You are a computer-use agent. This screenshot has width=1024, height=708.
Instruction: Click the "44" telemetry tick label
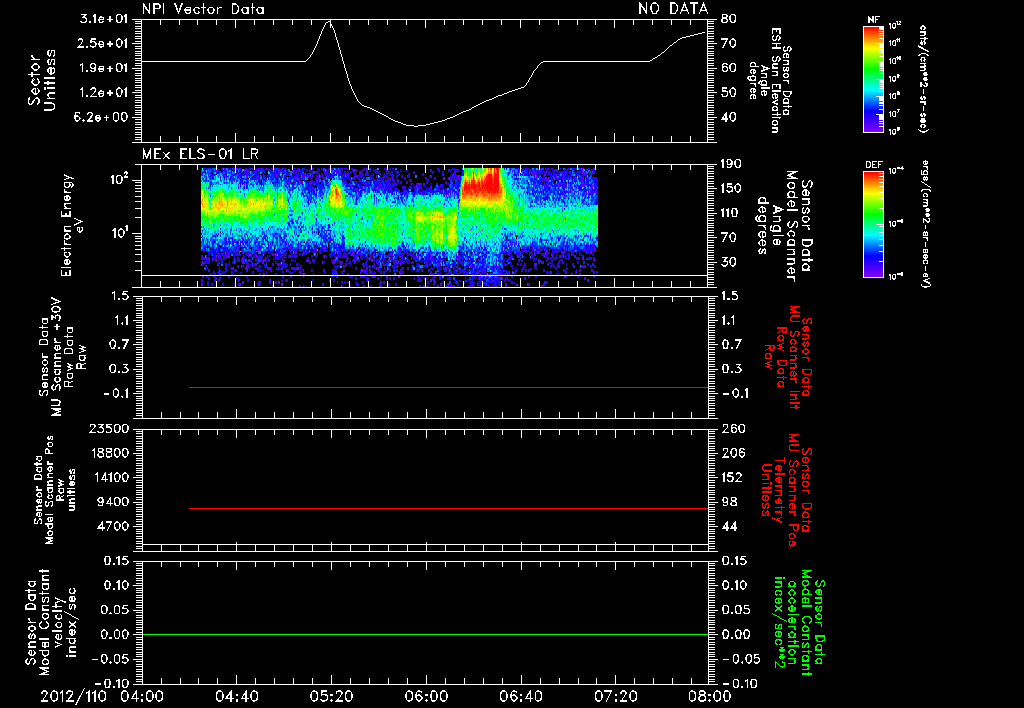tap(729, 526)
